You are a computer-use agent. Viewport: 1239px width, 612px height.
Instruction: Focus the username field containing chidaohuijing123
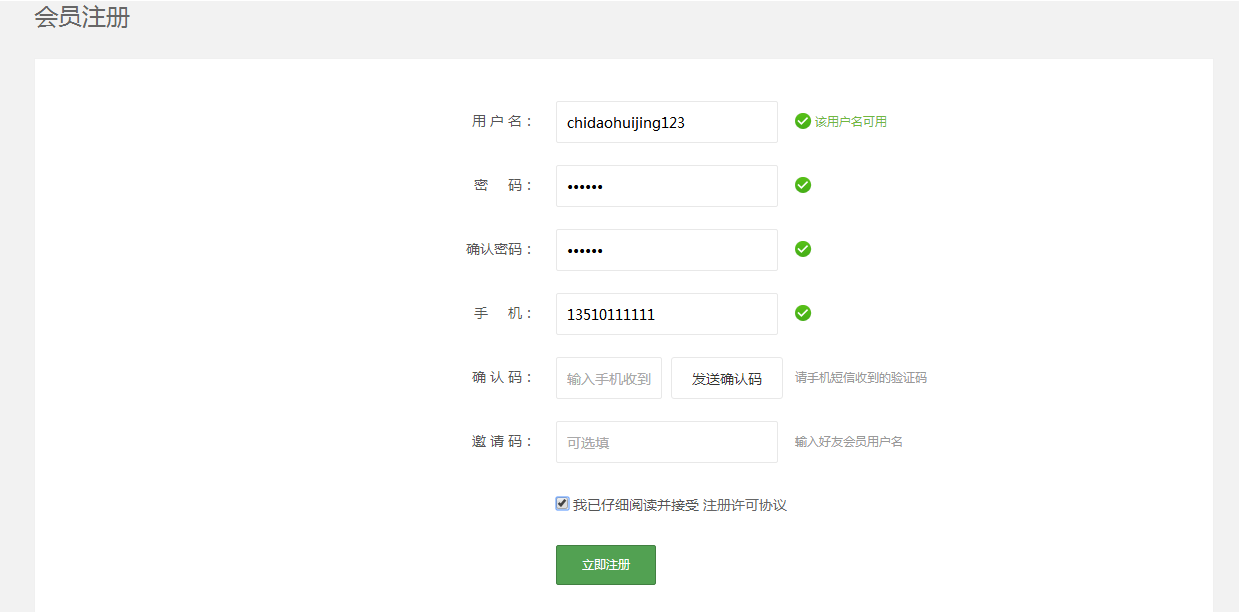[x=666, y=122]
